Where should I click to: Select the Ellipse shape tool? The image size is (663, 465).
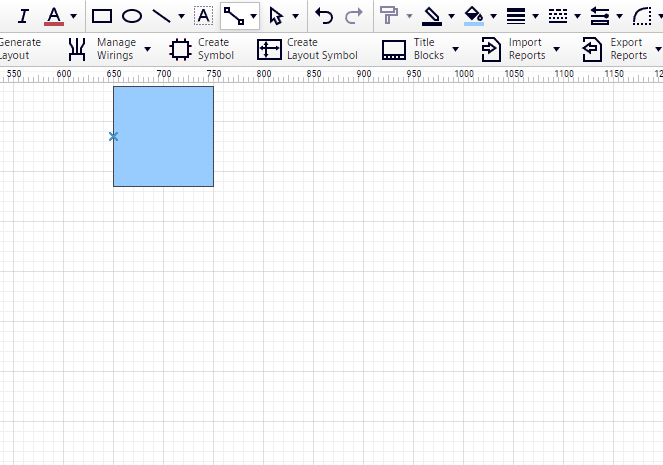(132, 16)
